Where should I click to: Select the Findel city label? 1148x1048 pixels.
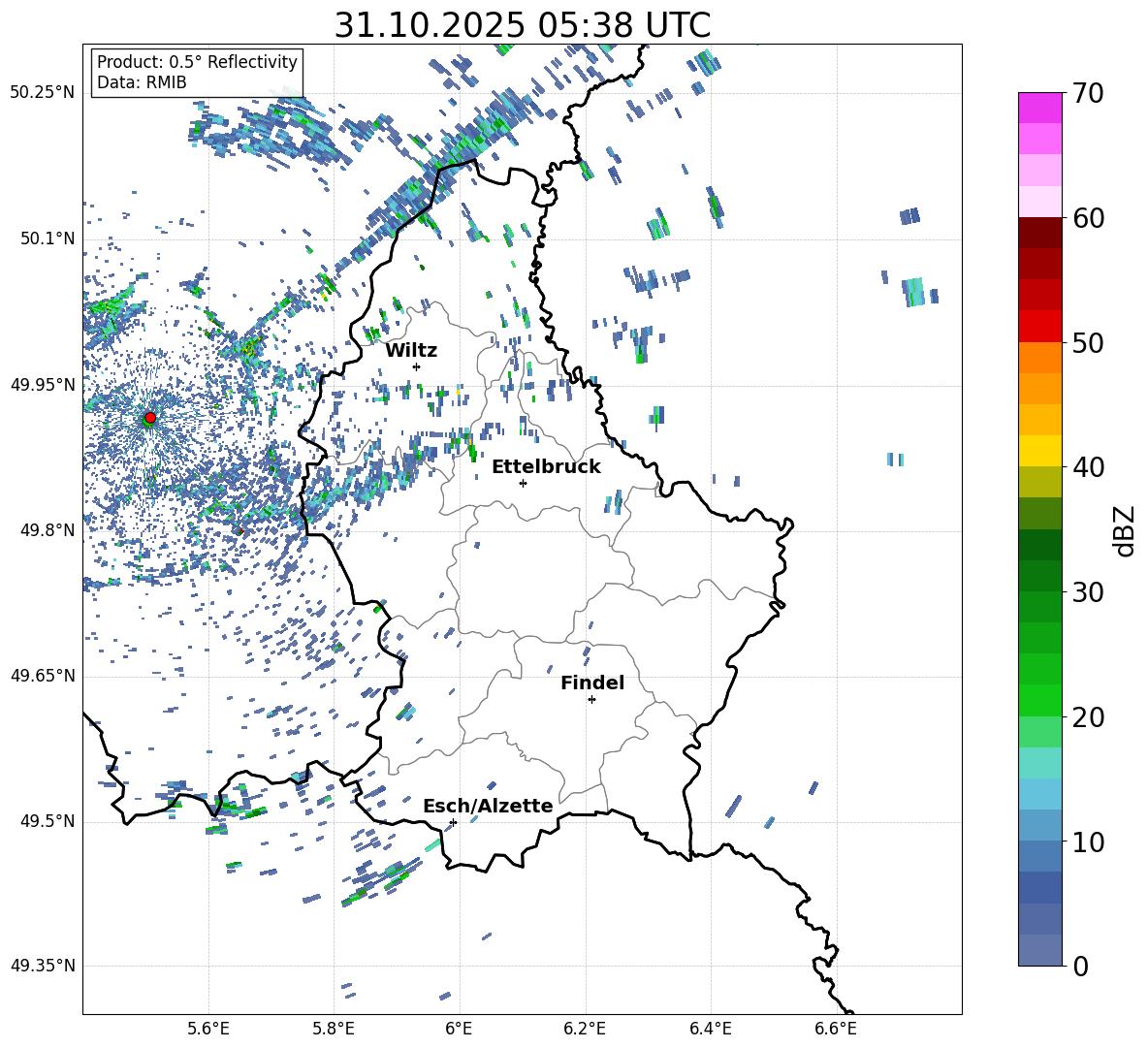point(592,683)
